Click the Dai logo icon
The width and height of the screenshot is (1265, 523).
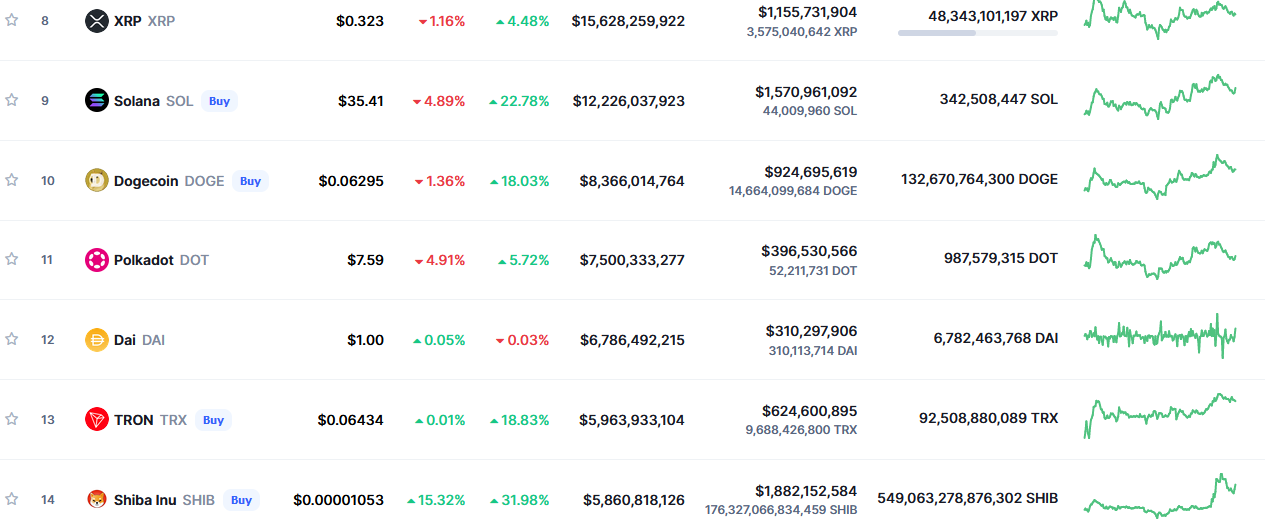(x=97, y=340)
